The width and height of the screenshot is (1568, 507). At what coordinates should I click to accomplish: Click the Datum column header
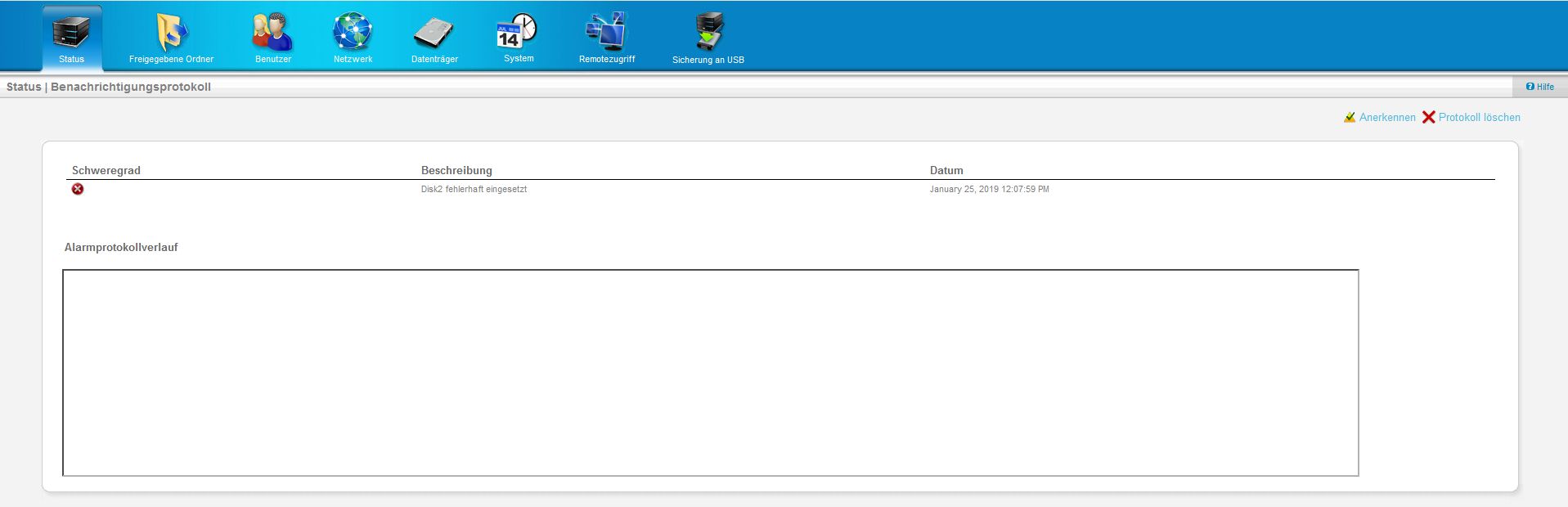(946, 170)
